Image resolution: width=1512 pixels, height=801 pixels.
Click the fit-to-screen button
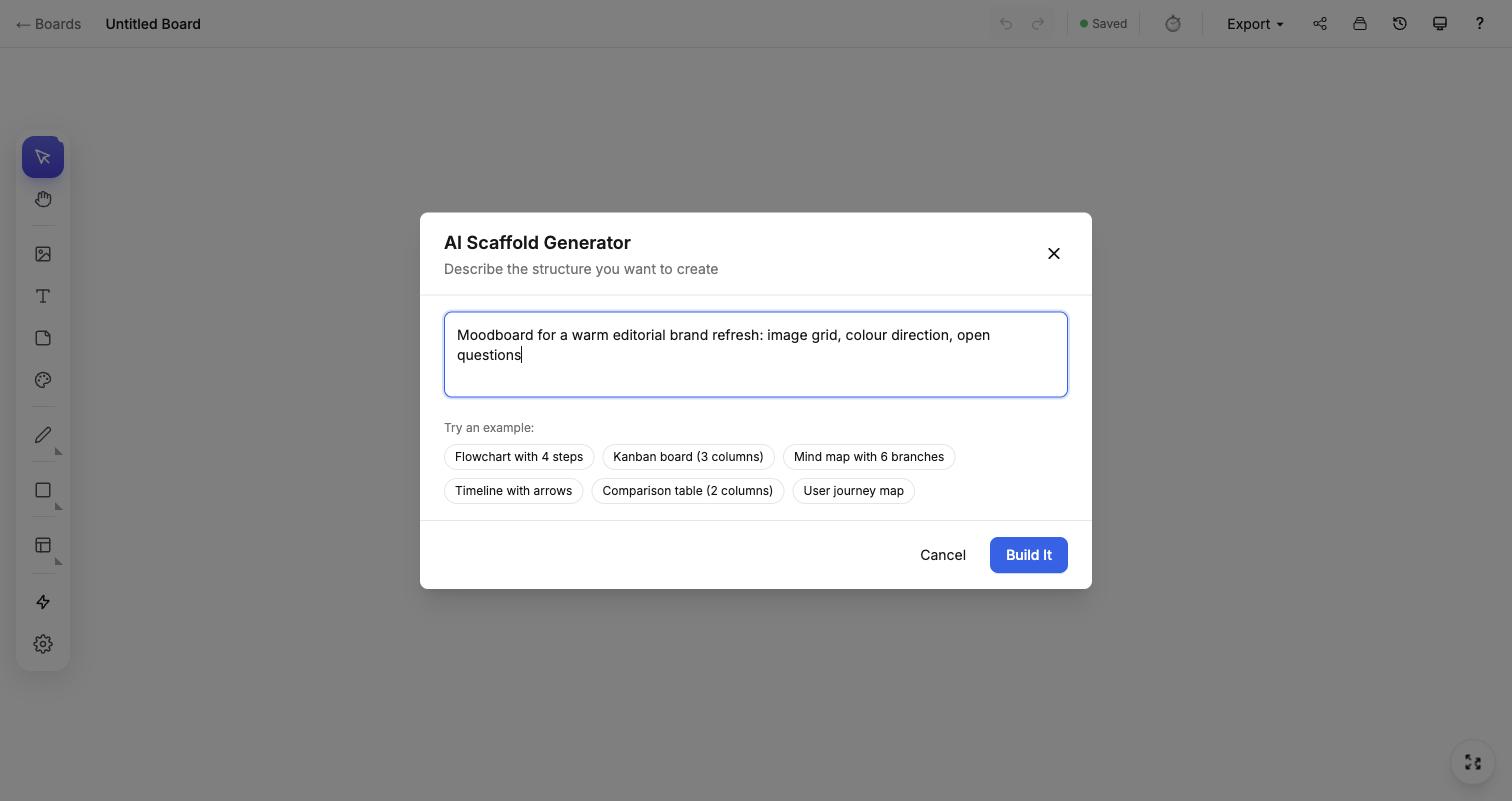pos(1473,763)
